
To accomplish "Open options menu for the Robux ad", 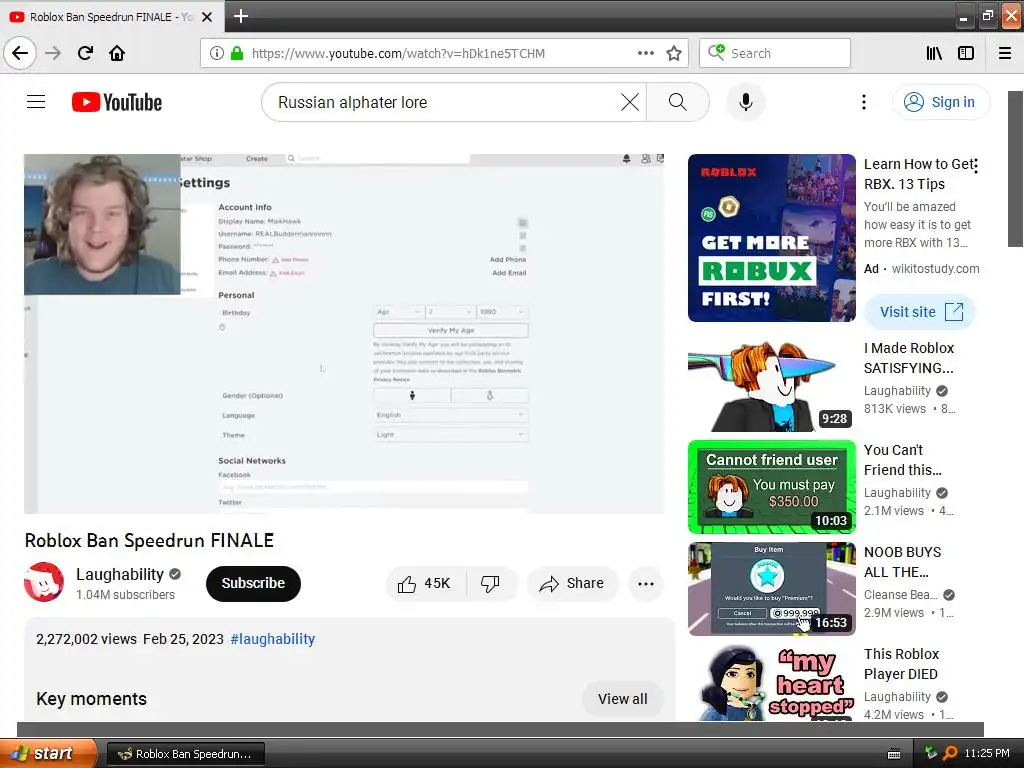I will (976, 166).
